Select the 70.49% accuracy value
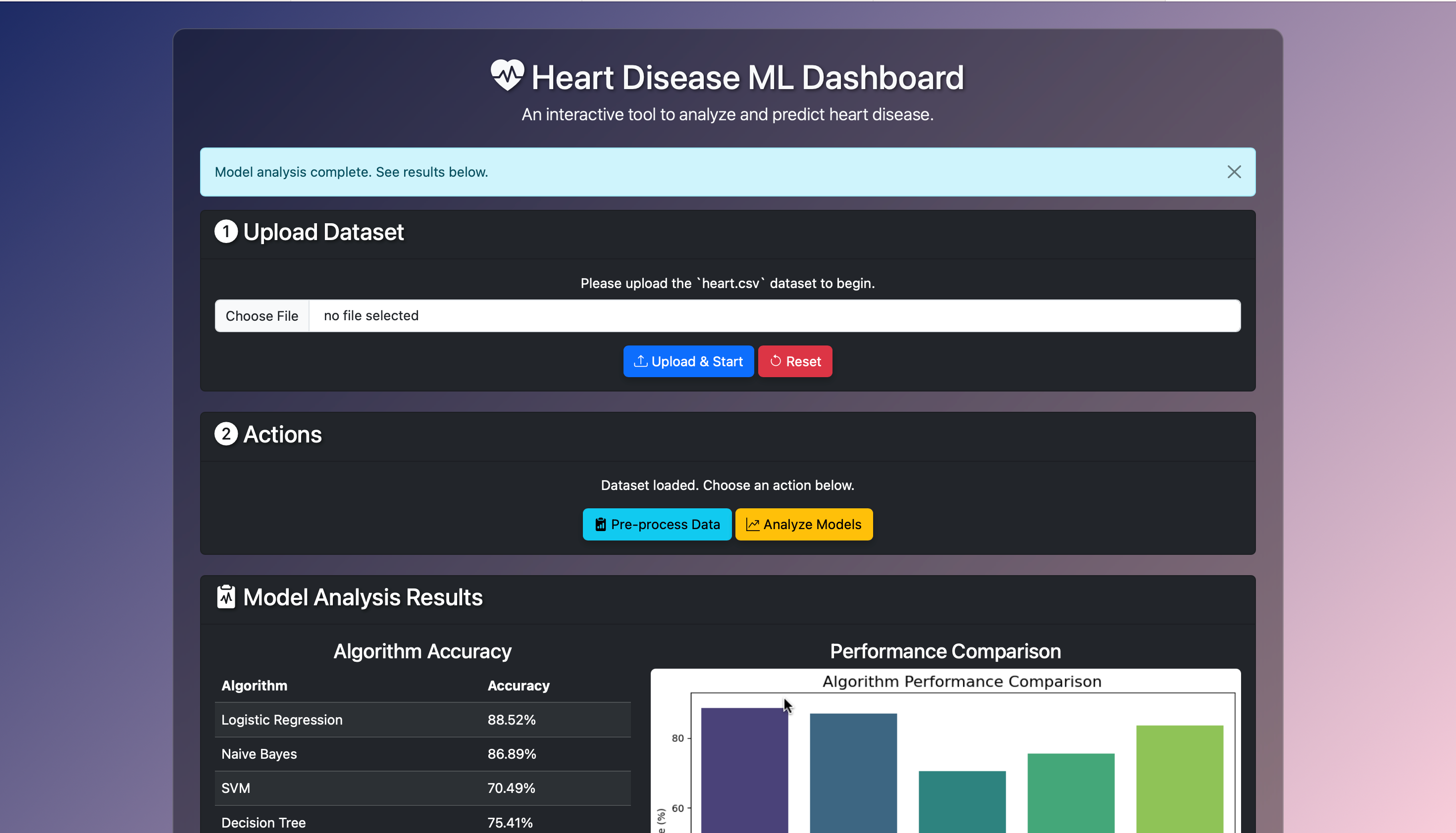1456x833 pixels. coord(511,788)
